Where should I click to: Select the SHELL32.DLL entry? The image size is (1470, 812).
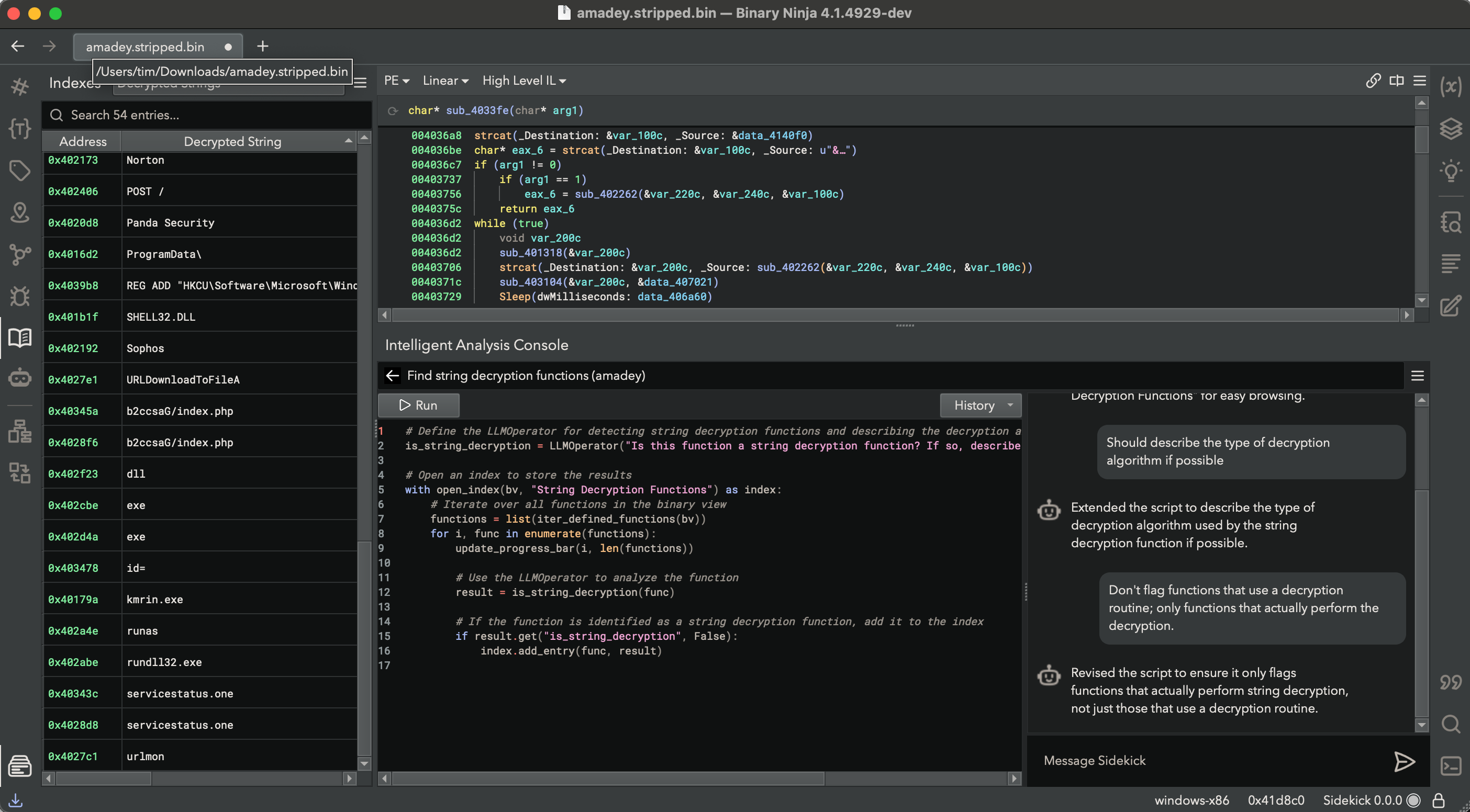tap(200, 317)
